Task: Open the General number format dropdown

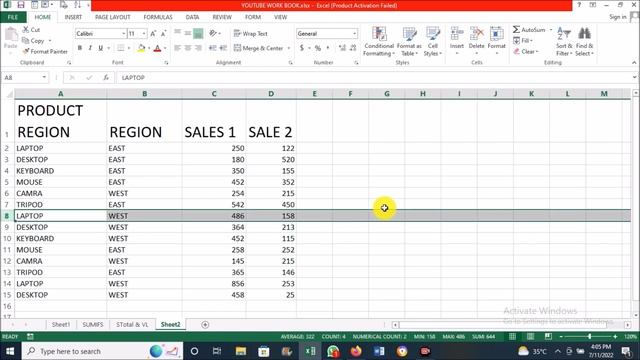Action: pos(354,33)
